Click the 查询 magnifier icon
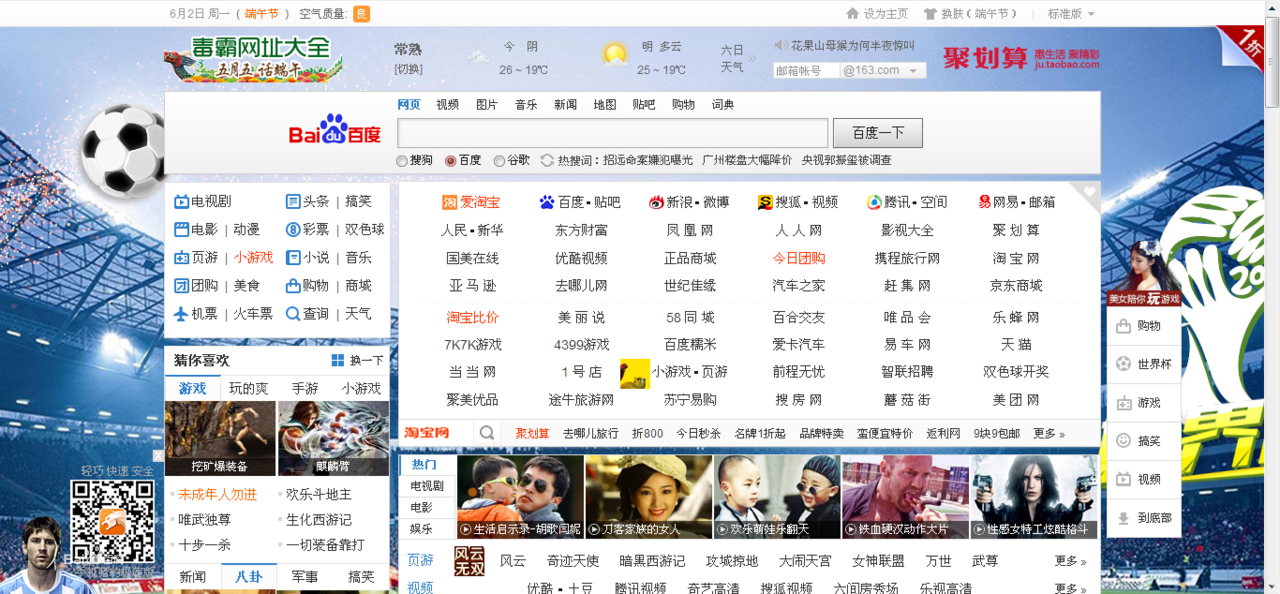The width and height of the screenshot is (1280, 594). [x=293, y=313]
